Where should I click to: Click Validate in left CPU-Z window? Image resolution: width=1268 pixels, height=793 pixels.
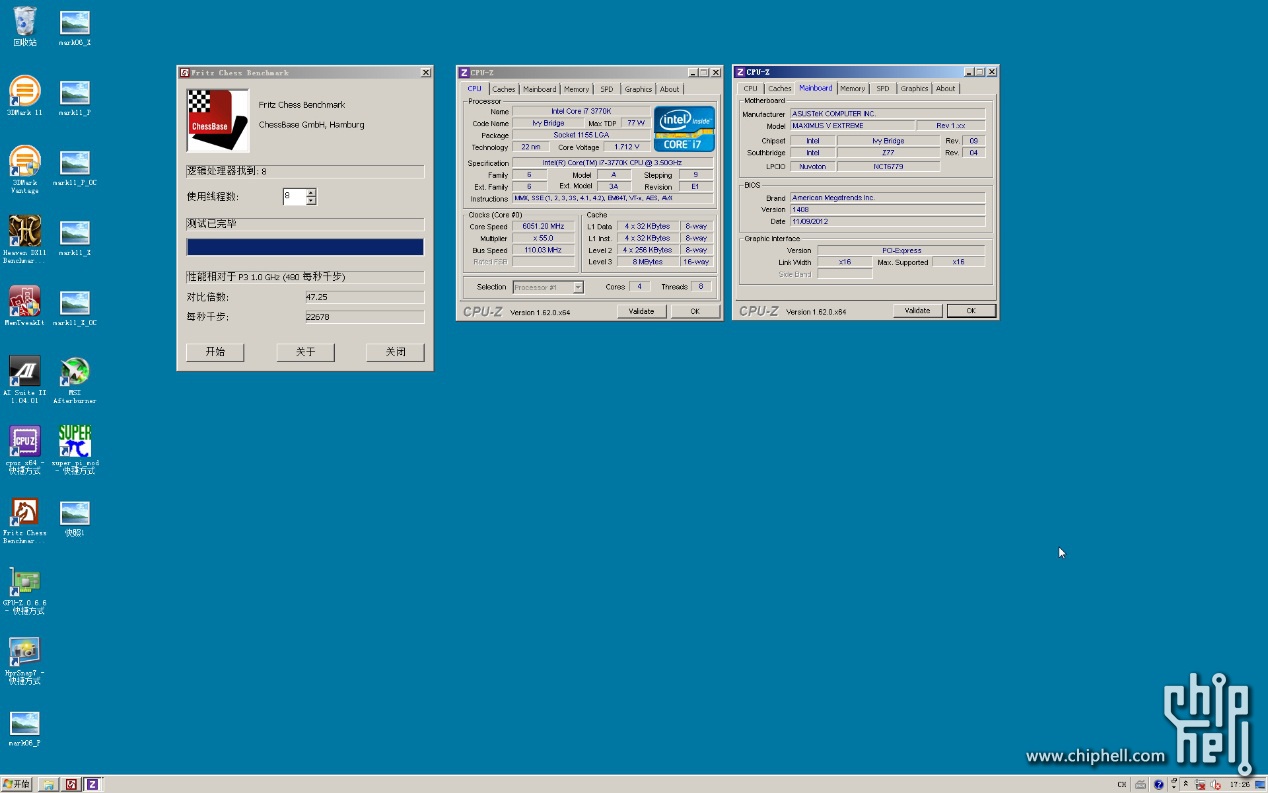[641, 311]
